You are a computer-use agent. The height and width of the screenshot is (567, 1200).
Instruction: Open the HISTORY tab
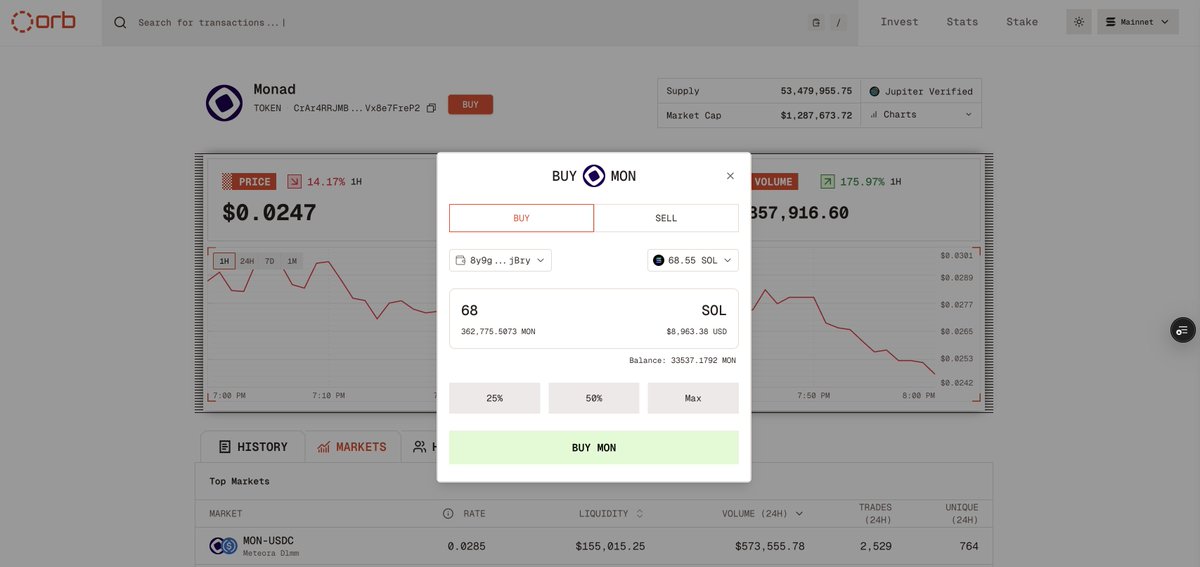point(252,447)
